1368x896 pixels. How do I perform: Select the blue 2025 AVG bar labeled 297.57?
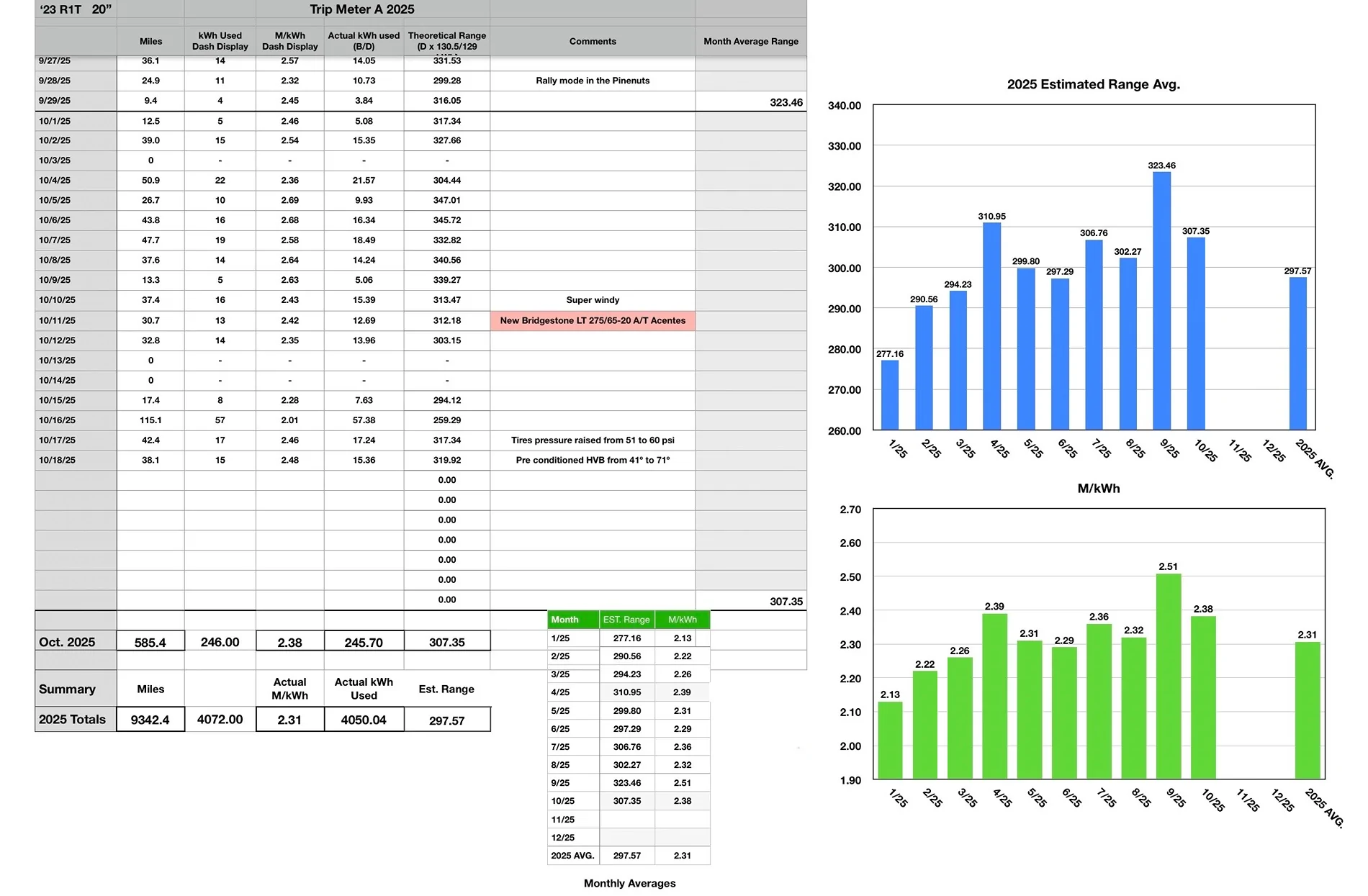click(1297, 353)
